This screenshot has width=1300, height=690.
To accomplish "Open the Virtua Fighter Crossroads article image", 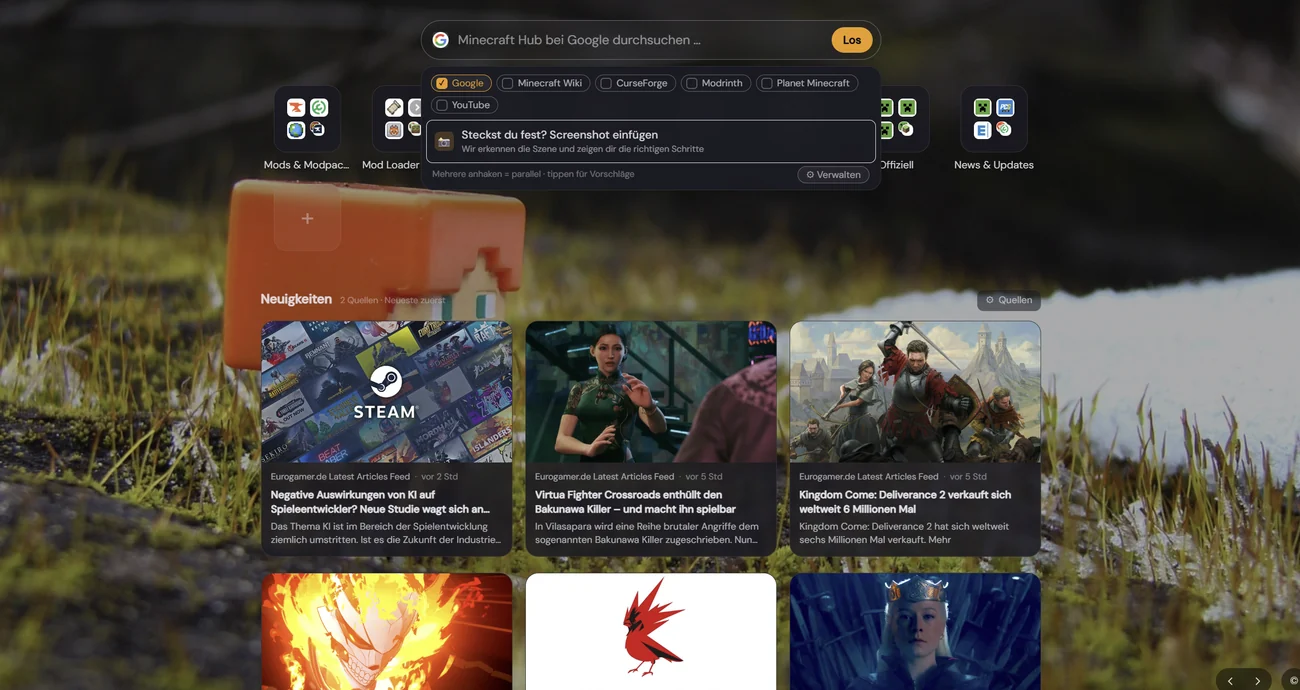I will point(651,392).
